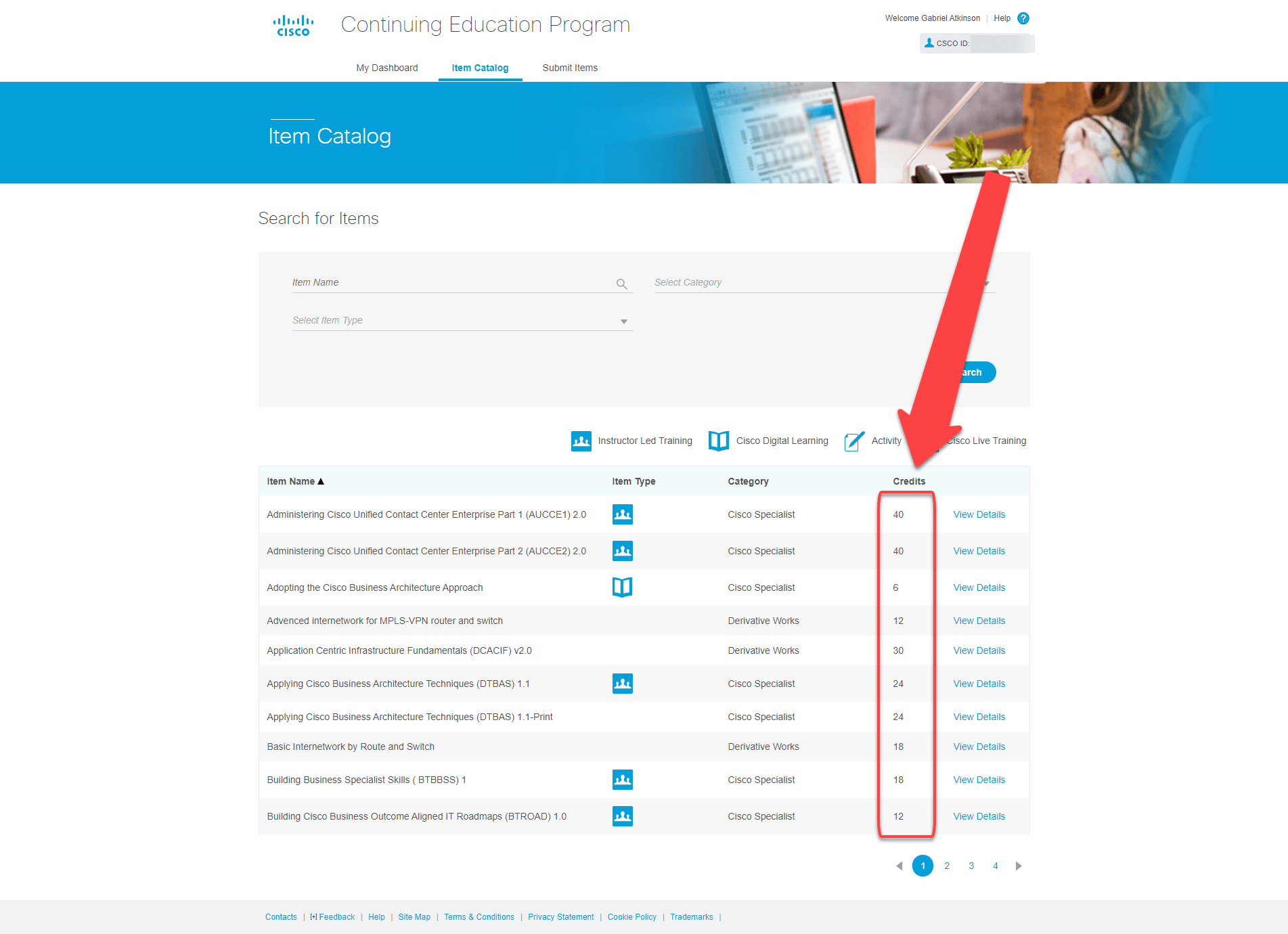Click 'Welcome Gabriel Atkinson' text

(x=933, y=18)
